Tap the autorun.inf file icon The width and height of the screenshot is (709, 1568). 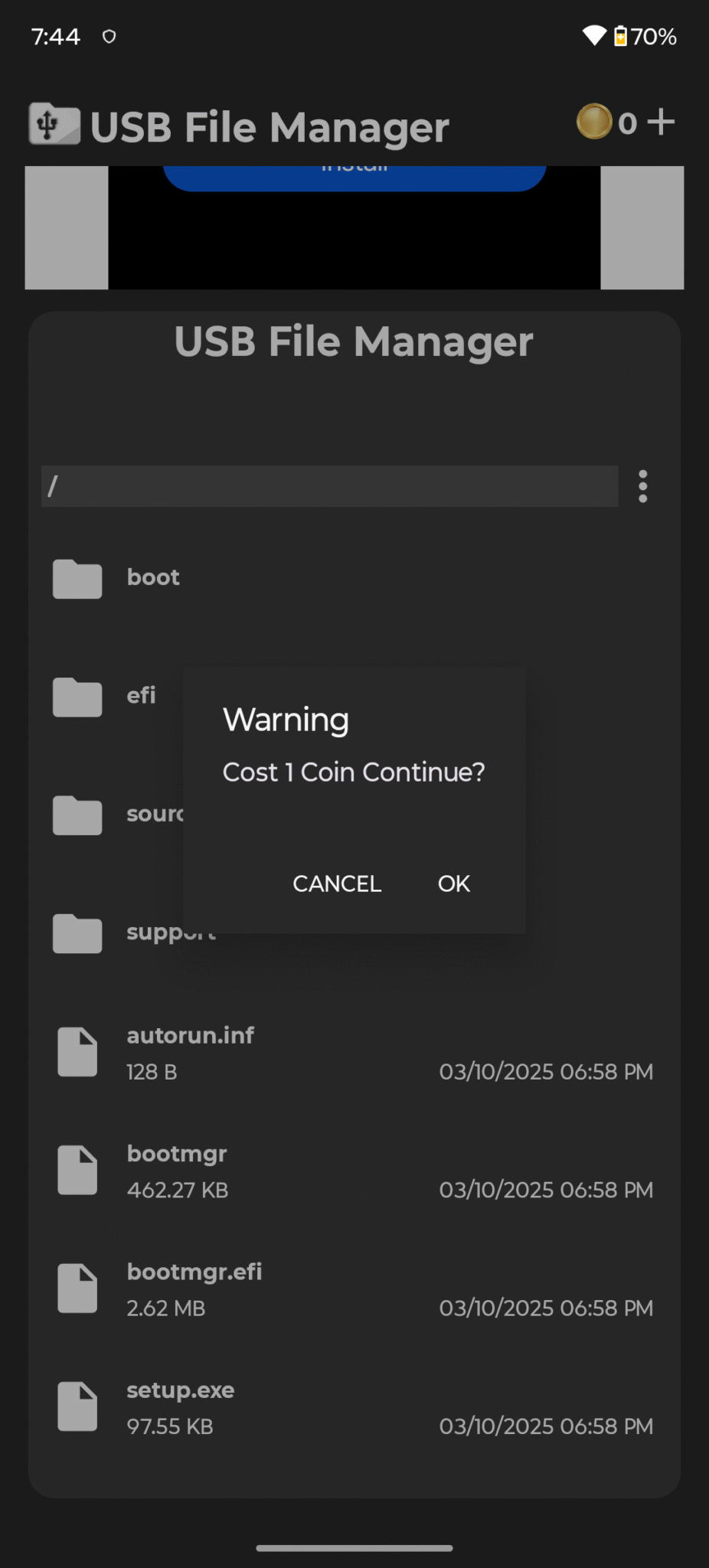77,1051
